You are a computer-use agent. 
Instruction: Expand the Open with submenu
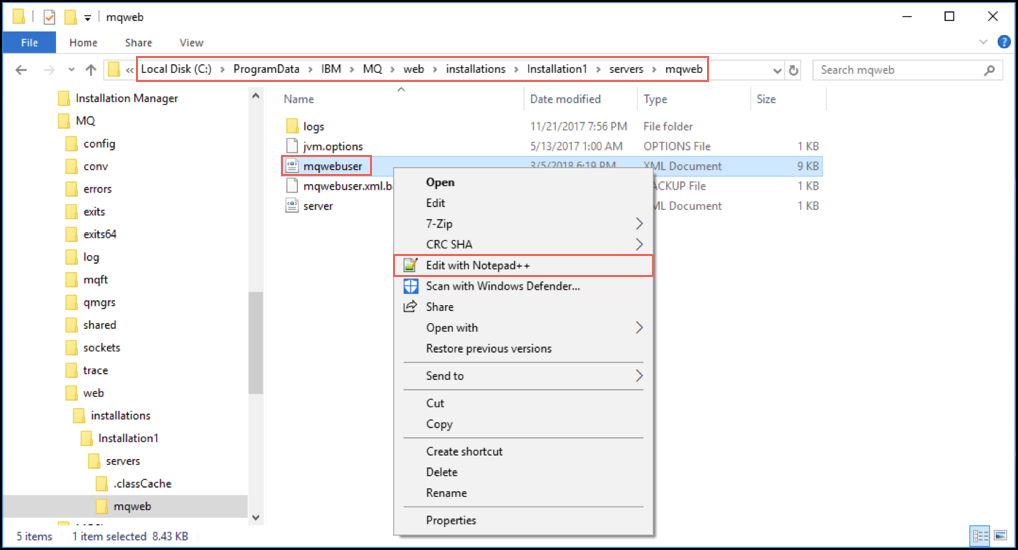click(x=523, y=328)
